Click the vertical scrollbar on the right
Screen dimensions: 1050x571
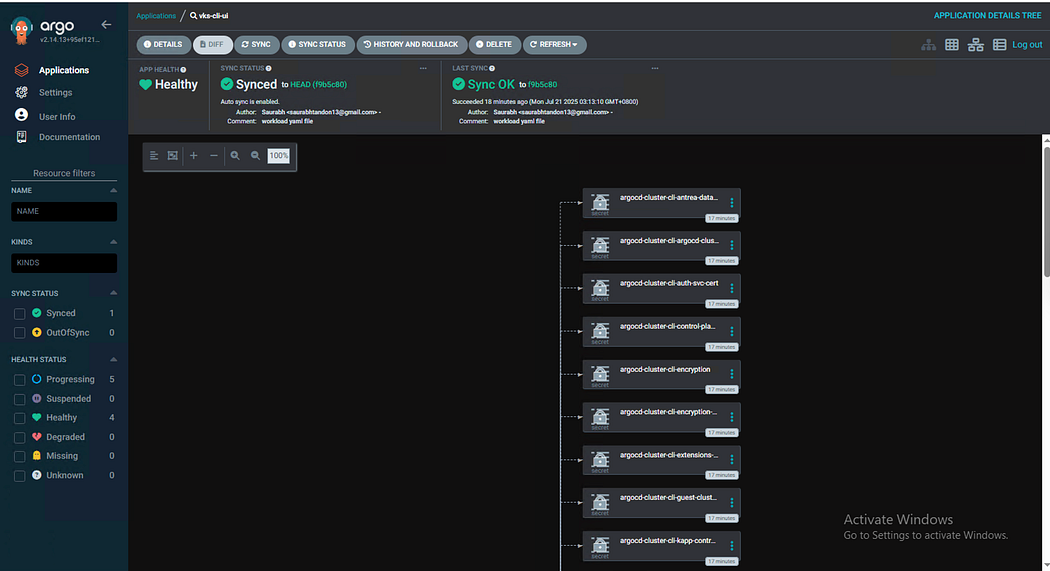[1046, 210]
